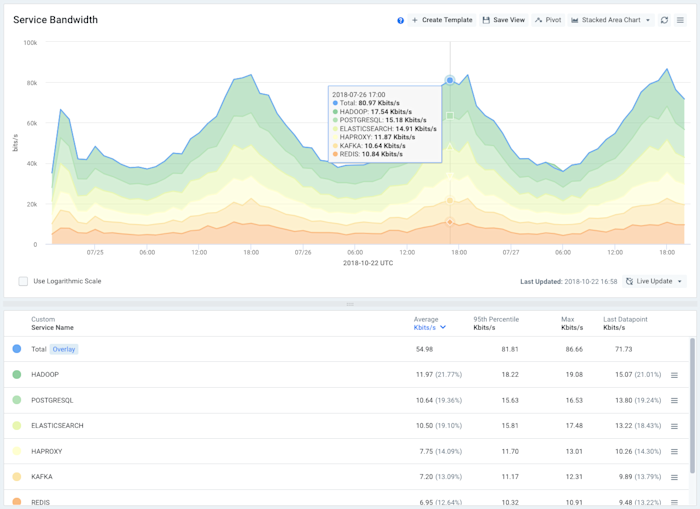Open the hamburger menu in the chart toolbar
Viewport: 700px width, 509px height.
[x=680, y=20]
